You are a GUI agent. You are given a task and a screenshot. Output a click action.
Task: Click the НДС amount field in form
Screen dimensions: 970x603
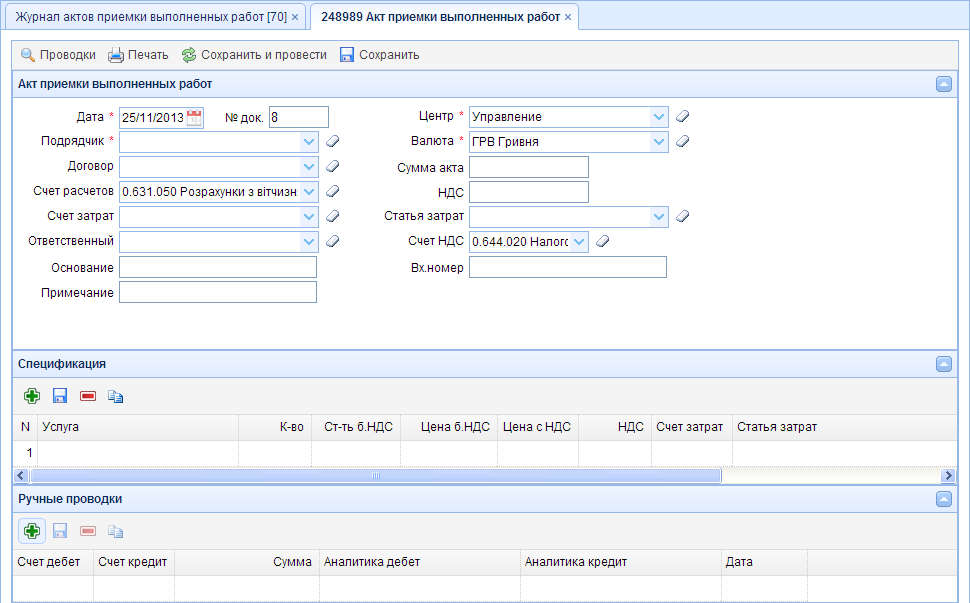tap(529, 192)
